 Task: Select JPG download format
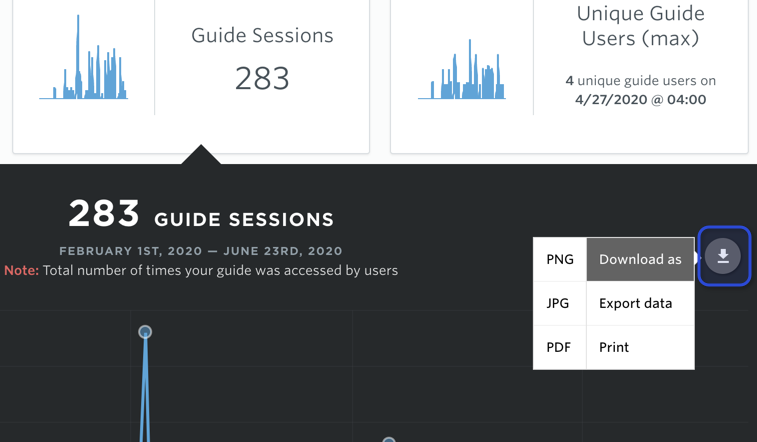560,303
